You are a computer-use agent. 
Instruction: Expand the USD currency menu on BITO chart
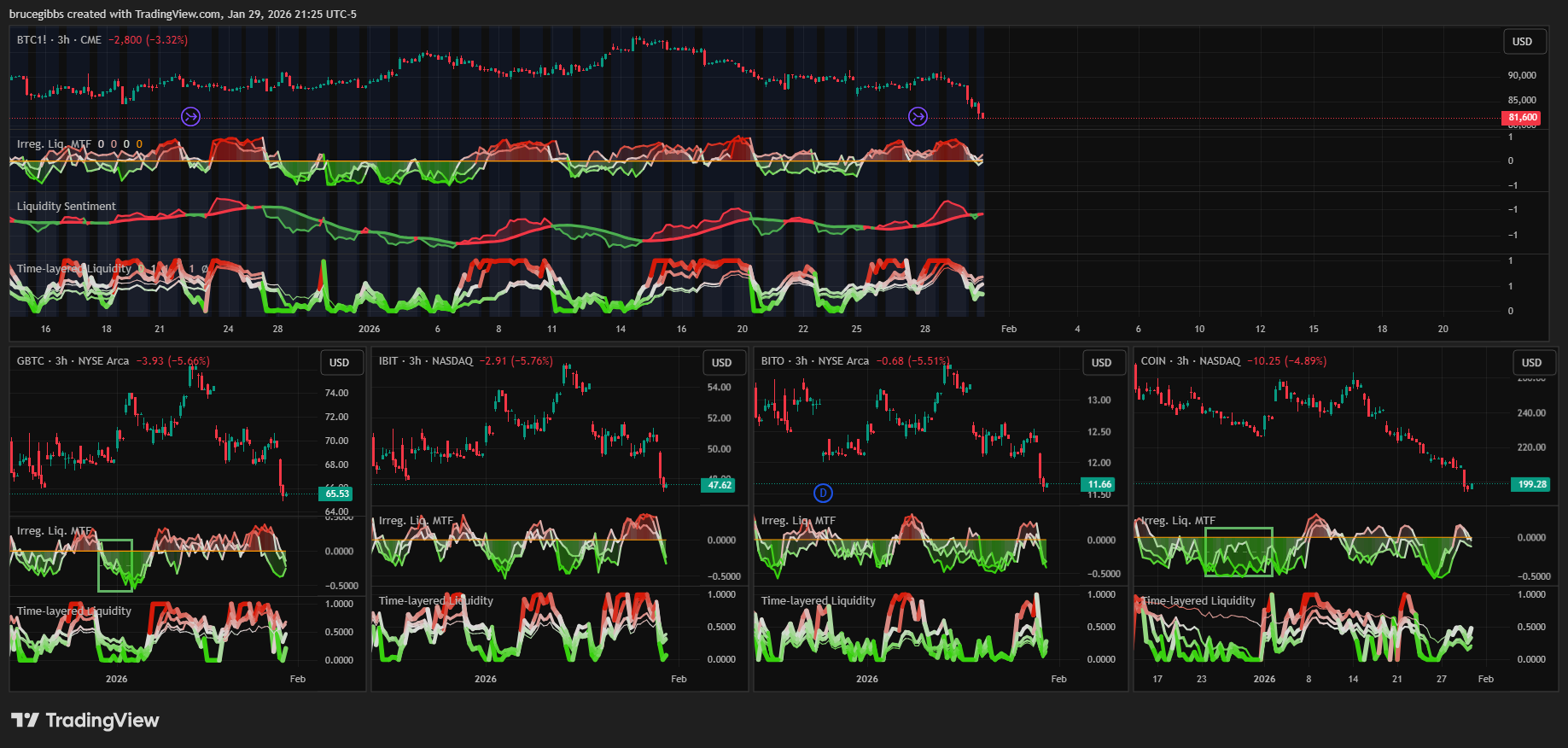pyautogui.click(x=1102, y=362)
